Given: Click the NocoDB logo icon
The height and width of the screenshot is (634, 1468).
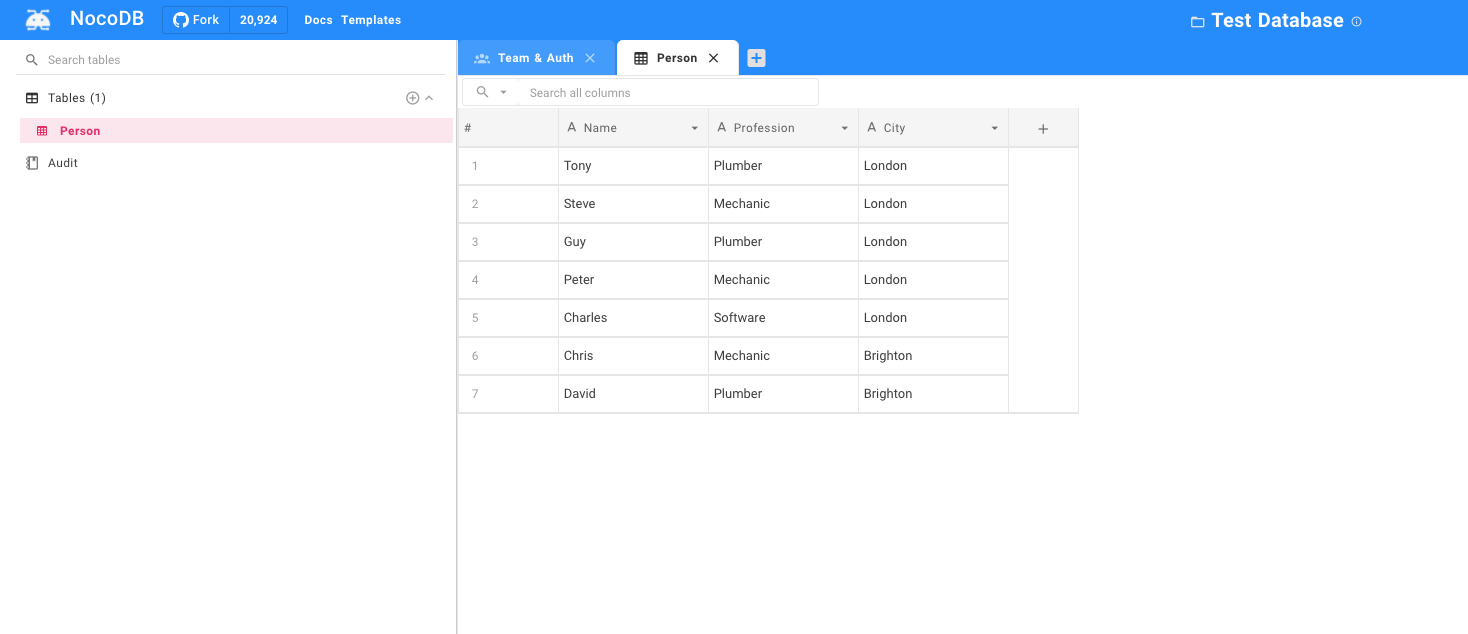Looking at the screenshot, I should pos(38,19).
